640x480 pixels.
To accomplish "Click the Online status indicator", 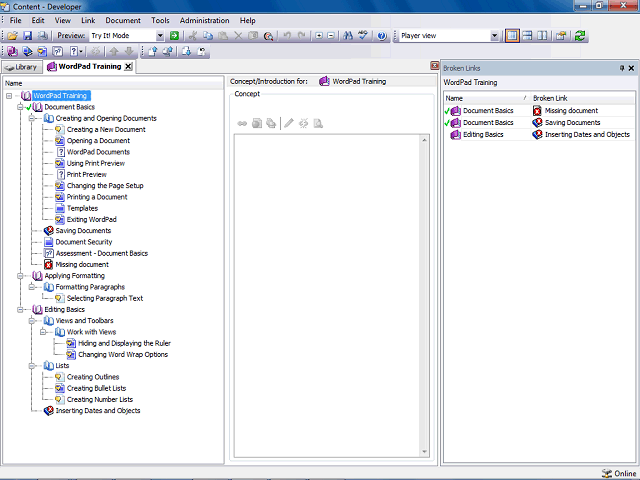I will (619, 473).
